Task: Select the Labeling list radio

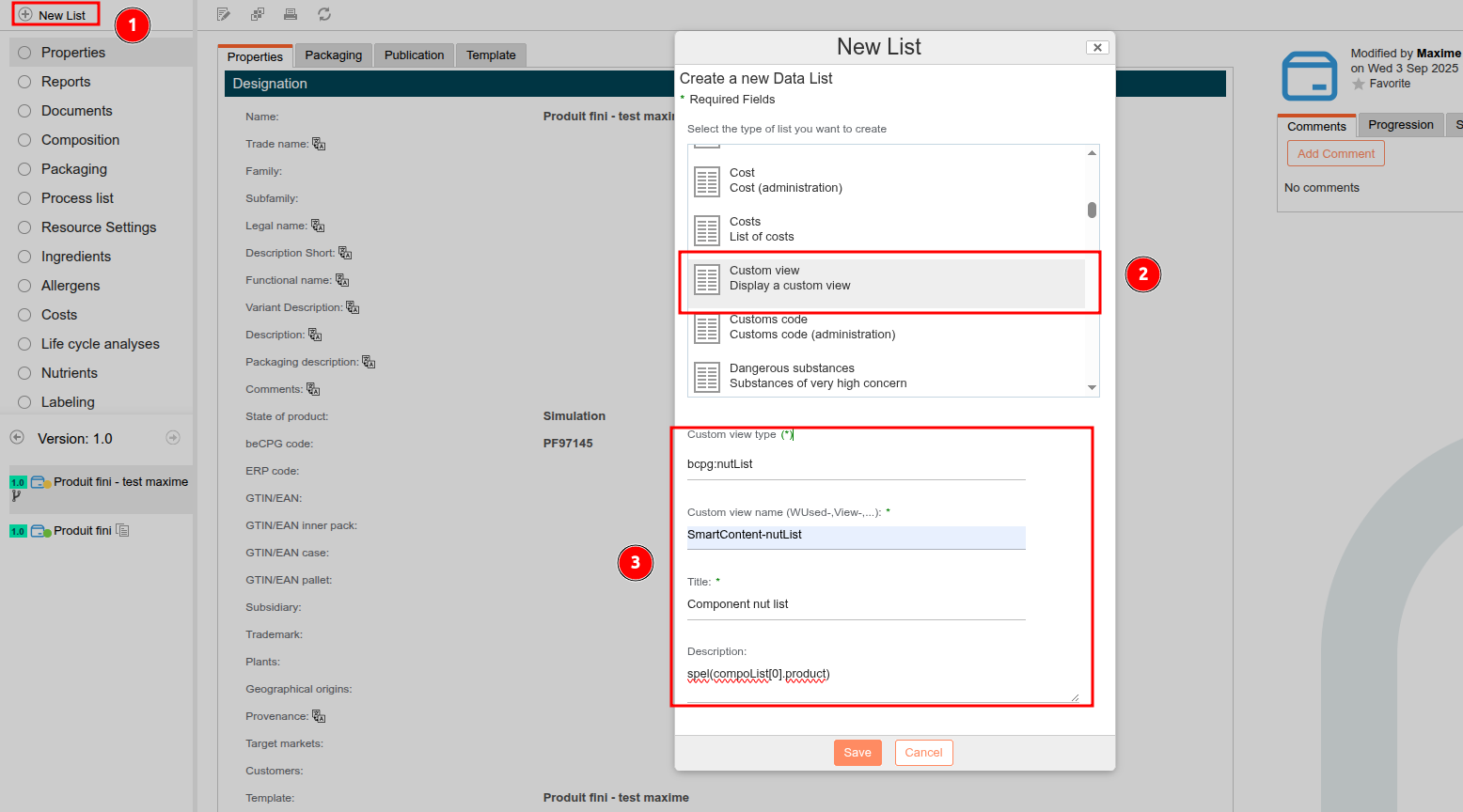Action: [x=24, y=402]
